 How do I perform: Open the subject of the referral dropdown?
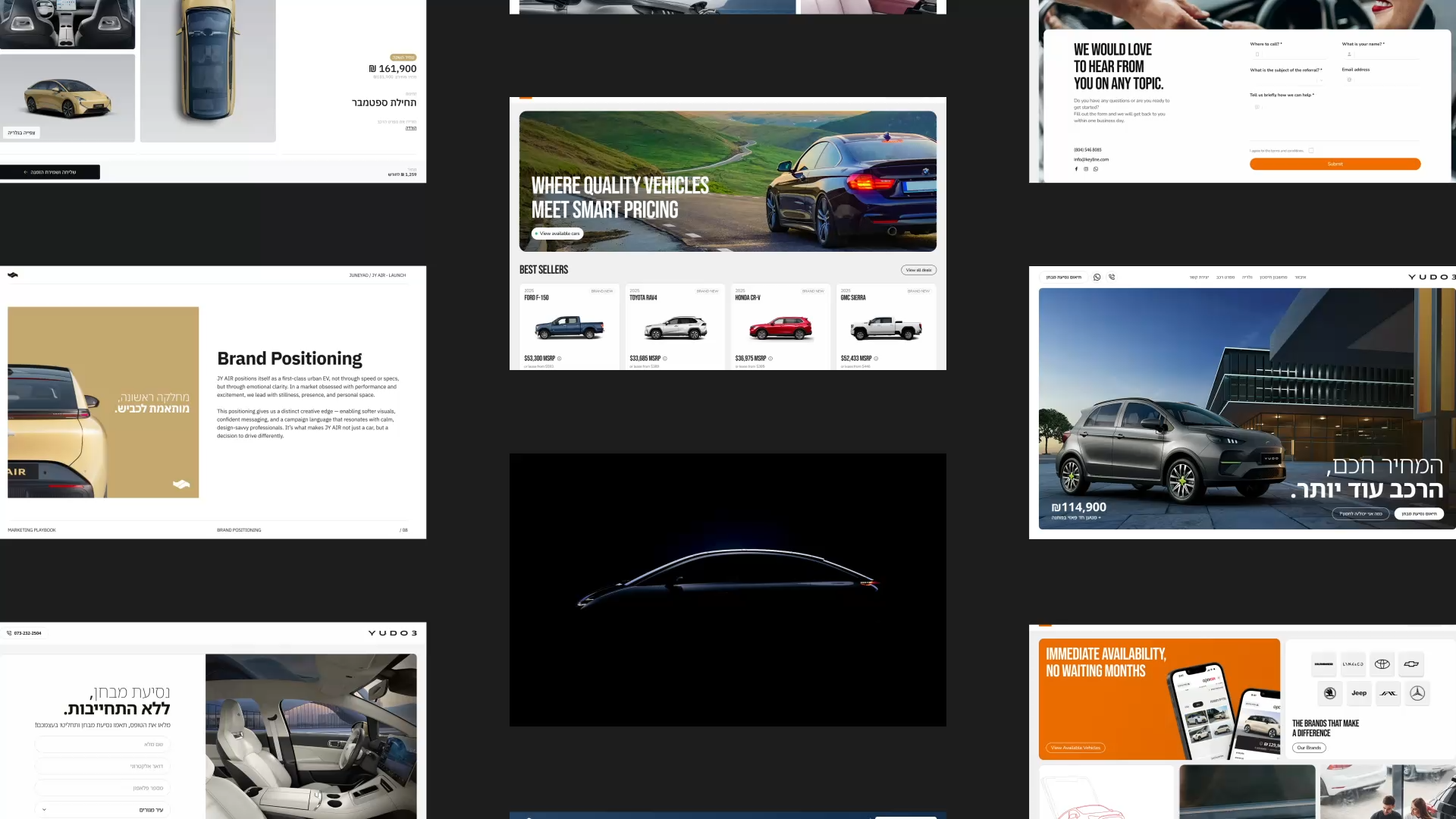pos(1288,80)
